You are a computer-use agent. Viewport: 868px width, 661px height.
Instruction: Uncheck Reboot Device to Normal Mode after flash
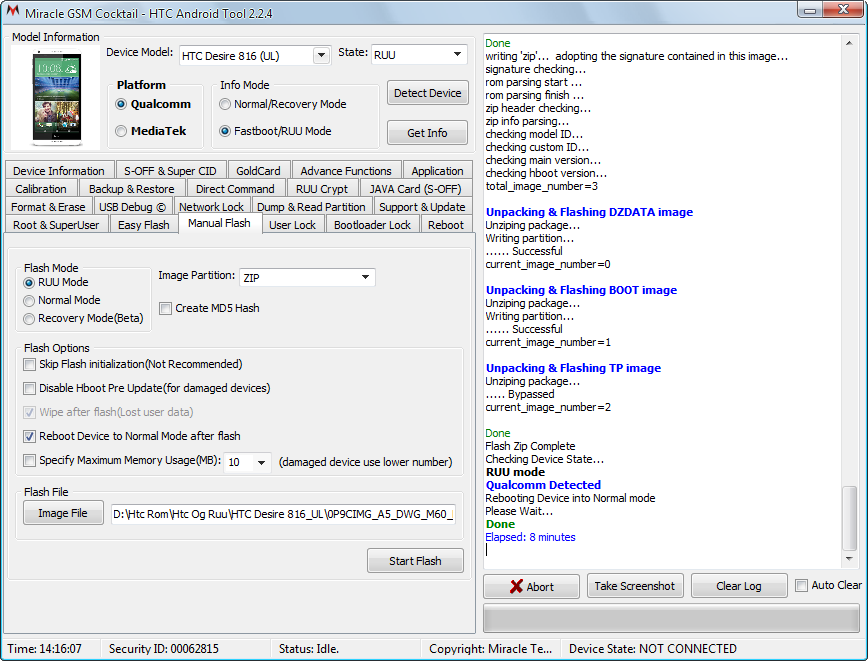(x=29, y=436)
